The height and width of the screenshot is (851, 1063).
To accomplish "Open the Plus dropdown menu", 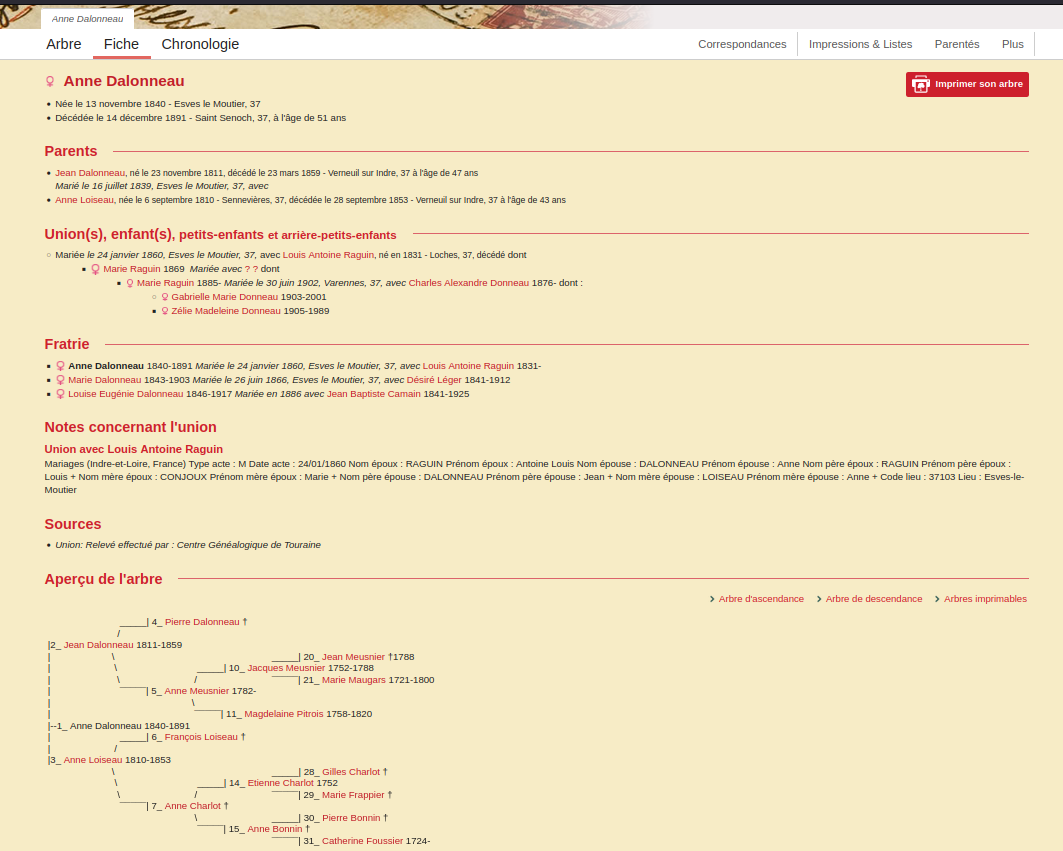I will coord(1012,44).
